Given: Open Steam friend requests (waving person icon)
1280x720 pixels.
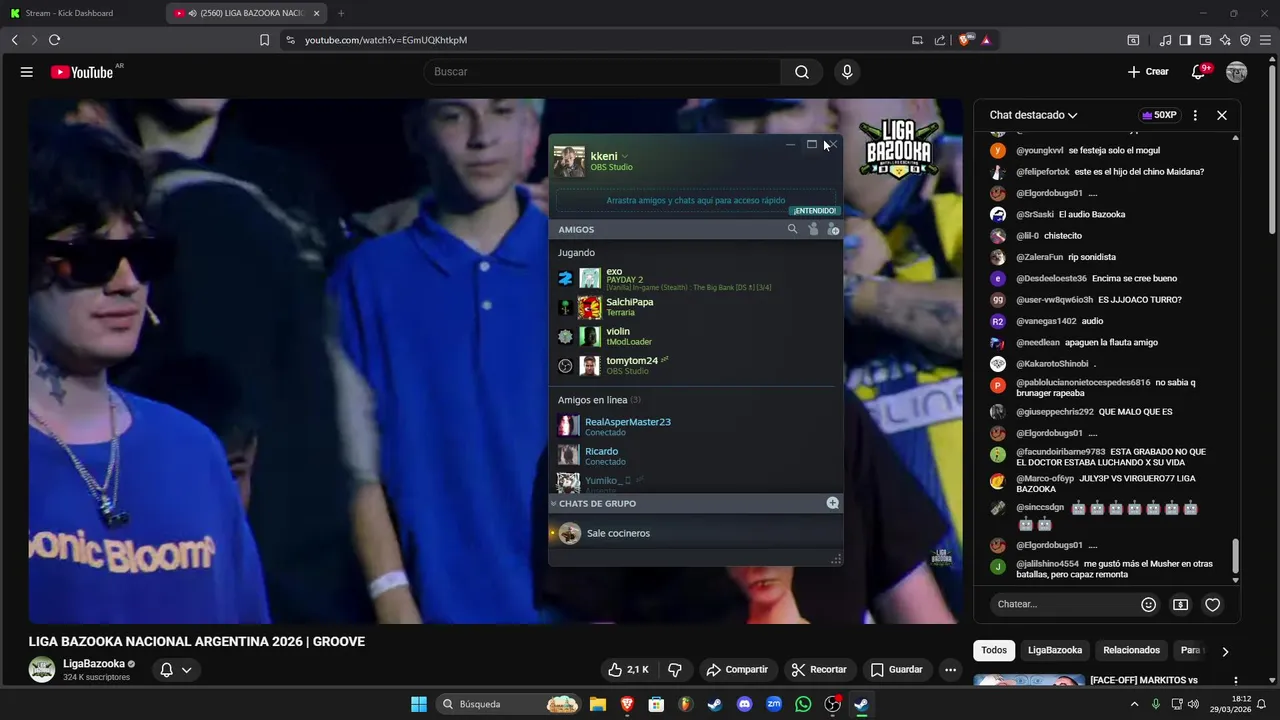Looking at the screenshot, I should pyautogui.click(x=813, y=229).
